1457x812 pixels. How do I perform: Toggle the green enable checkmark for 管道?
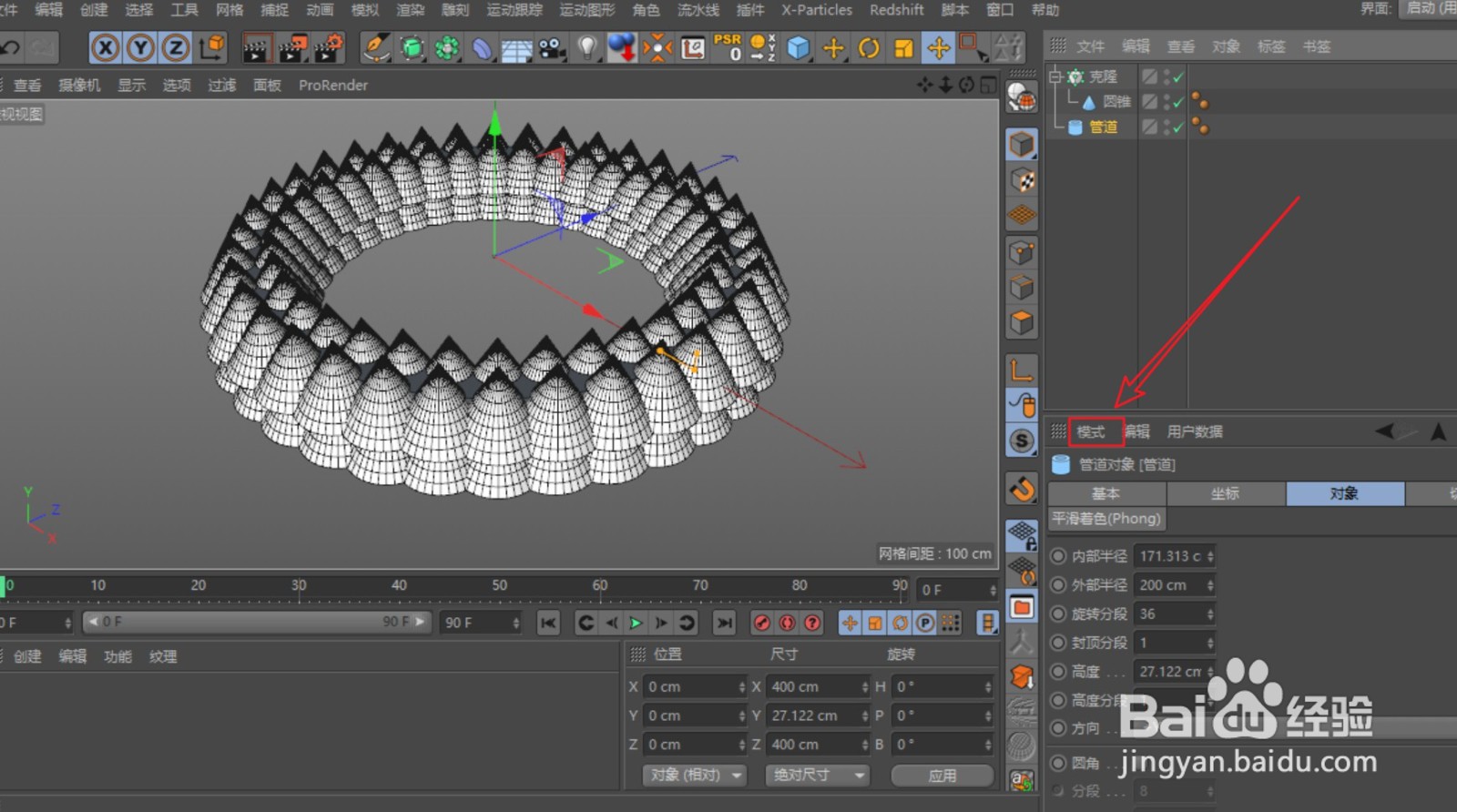pyautogui.click(x=1178, y=127)
